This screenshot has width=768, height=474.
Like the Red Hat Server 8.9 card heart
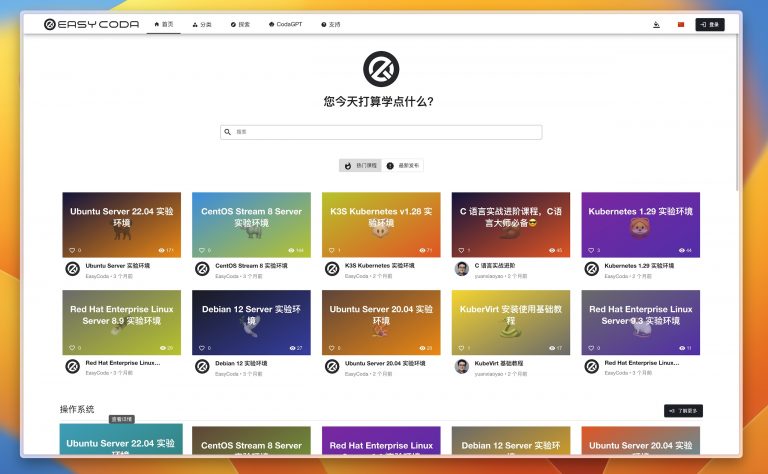point(72,348)
